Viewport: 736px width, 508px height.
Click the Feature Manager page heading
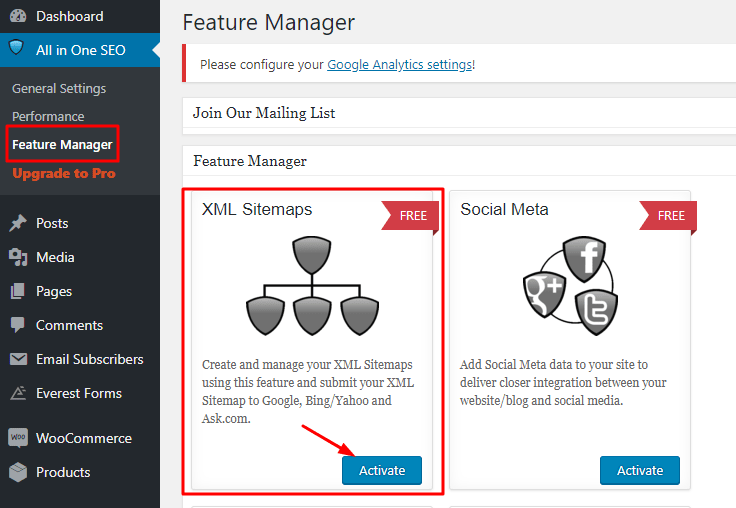pos(268,23)
